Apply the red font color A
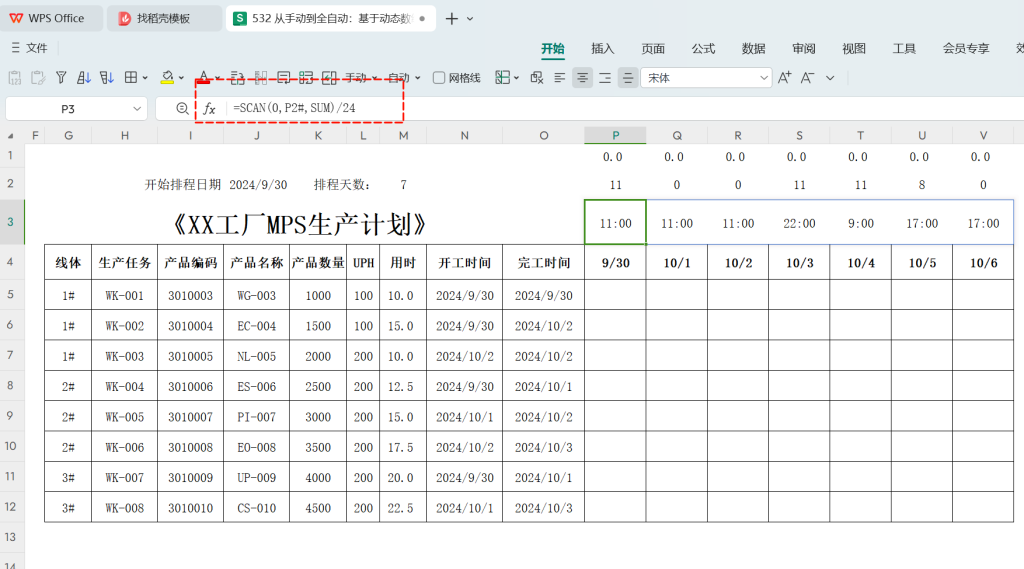Screen dimensions: 1024x569 pyautogui.click(x=204, y=78)
